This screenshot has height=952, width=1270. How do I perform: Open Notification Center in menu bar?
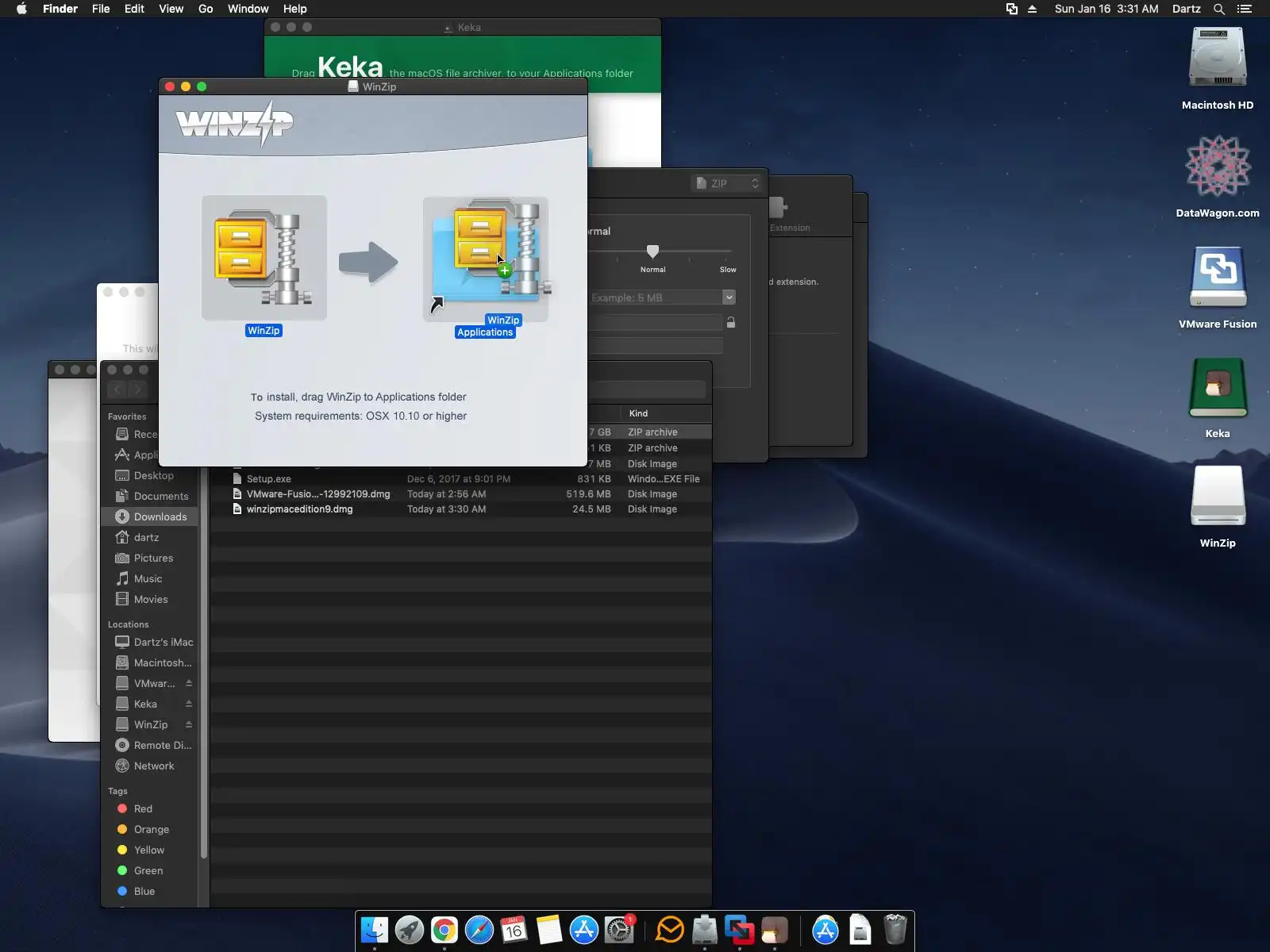1245,9
